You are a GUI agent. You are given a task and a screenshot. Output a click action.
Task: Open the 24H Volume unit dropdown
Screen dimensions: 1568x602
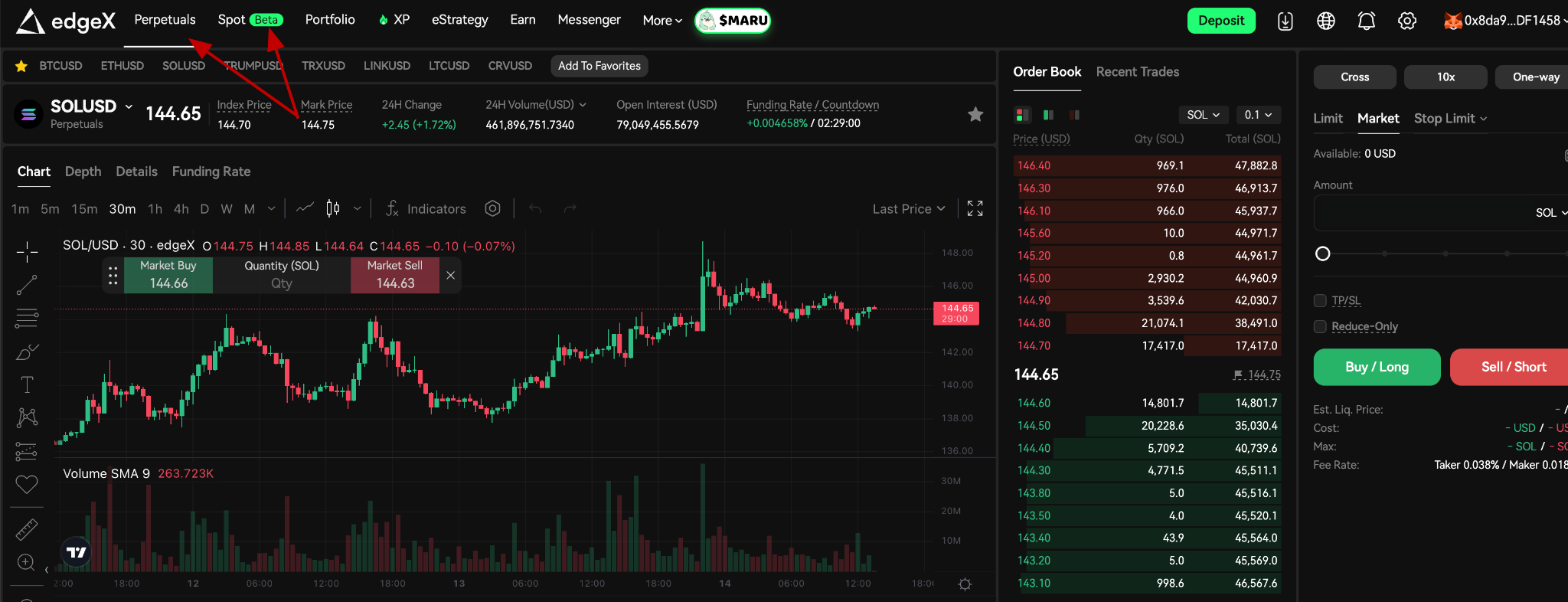click(x=583, y=105)
